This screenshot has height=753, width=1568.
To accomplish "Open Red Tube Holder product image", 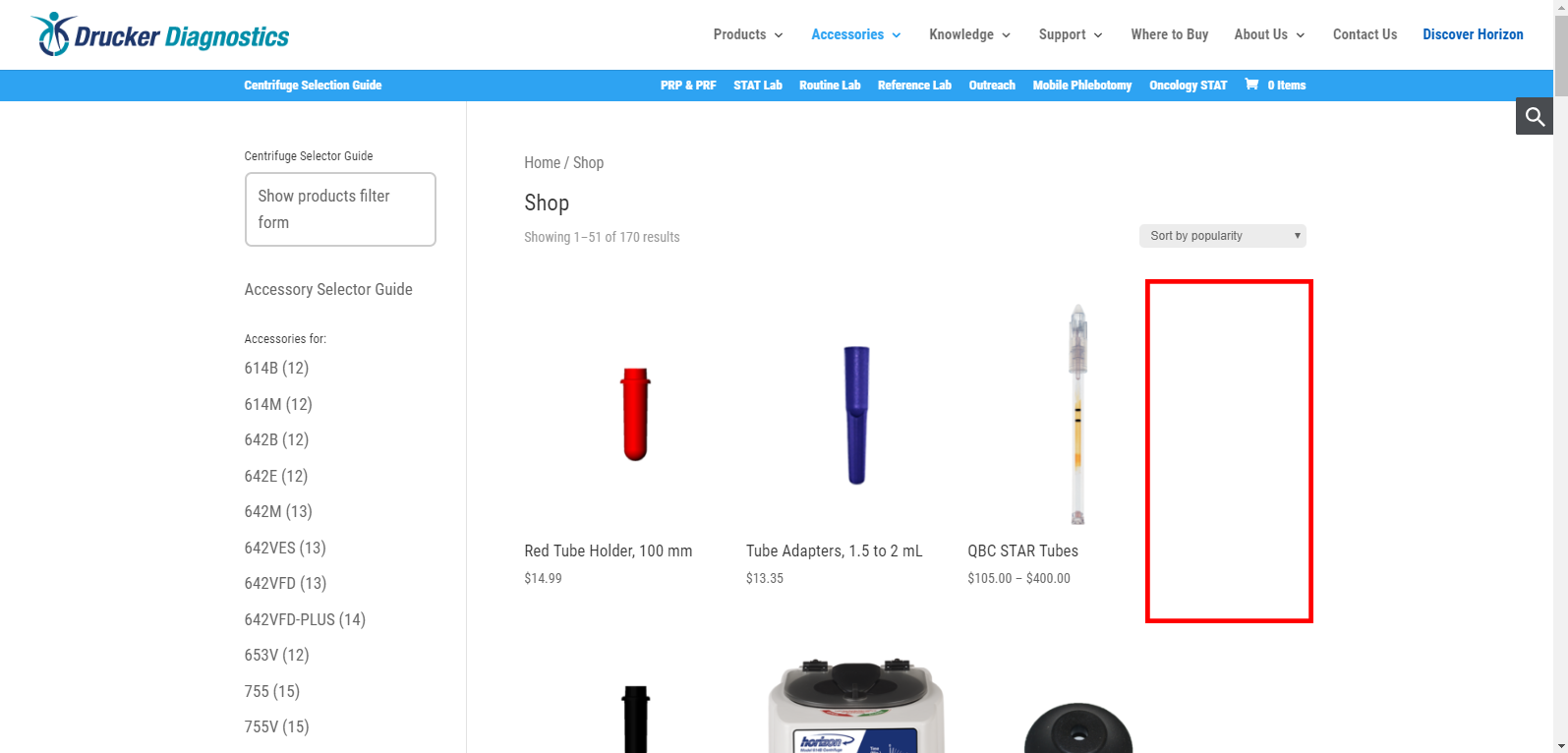I will (x=635, y=415).
